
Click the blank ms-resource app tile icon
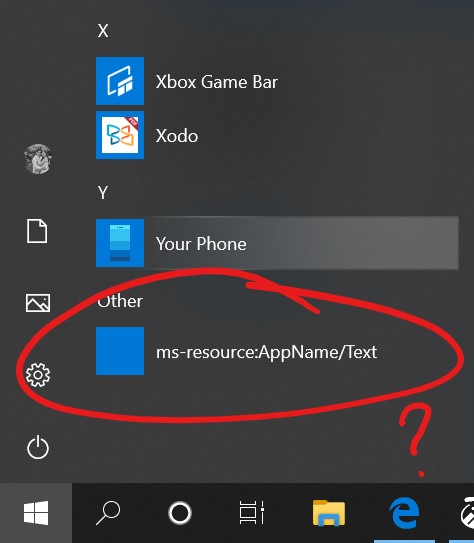pyautogui.click(x=120, y=351)
